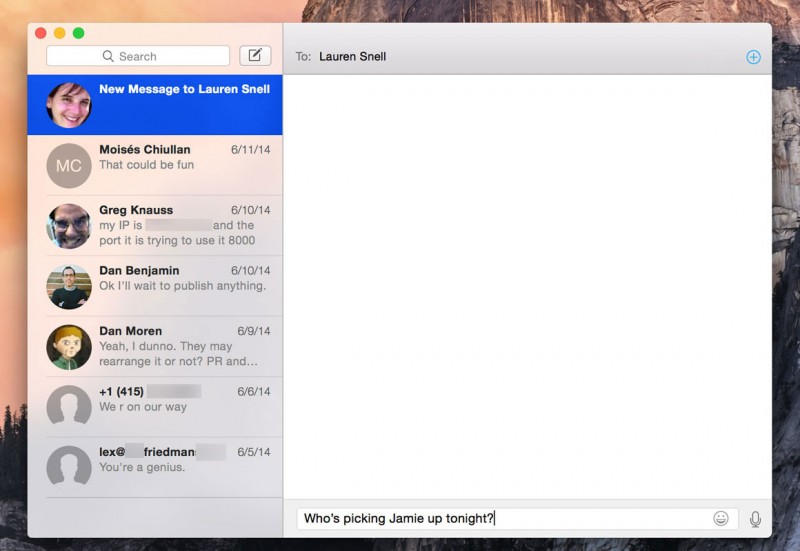Click Lauren Snell recipient in To field
800x551 pixels.
point(352,57)
